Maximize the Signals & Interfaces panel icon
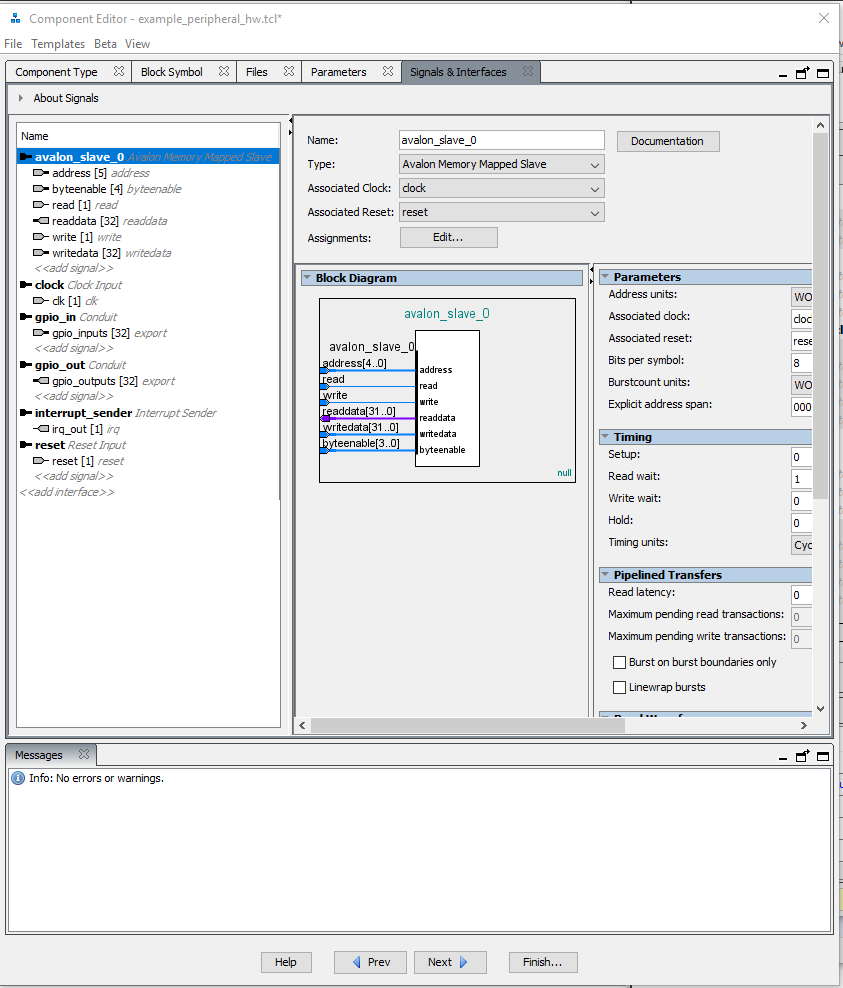843x988 pixels. click(823, 73)
